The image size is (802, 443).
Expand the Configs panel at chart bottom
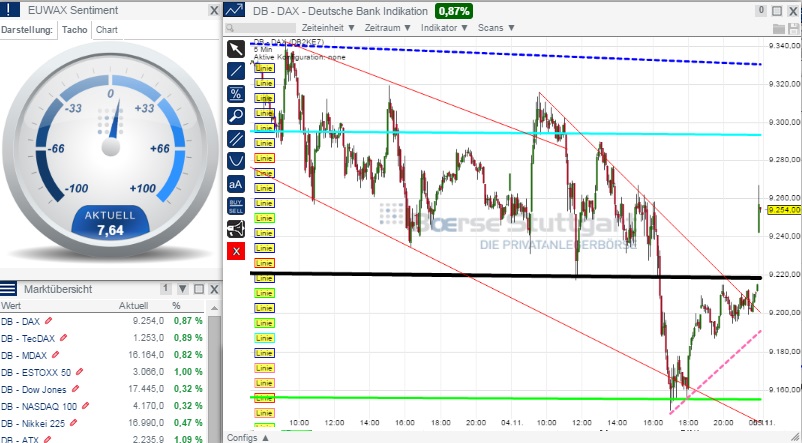point(248,438)
